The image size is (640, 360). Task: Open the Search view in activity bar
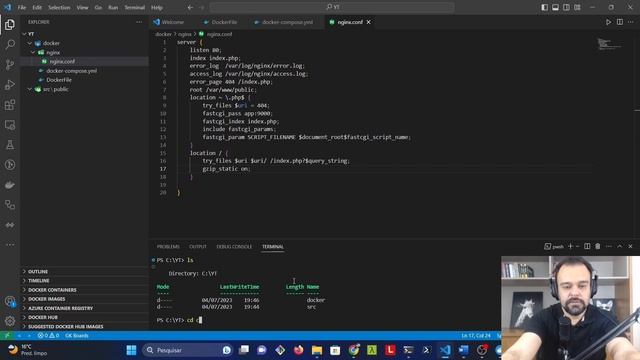tap(10, 44)
